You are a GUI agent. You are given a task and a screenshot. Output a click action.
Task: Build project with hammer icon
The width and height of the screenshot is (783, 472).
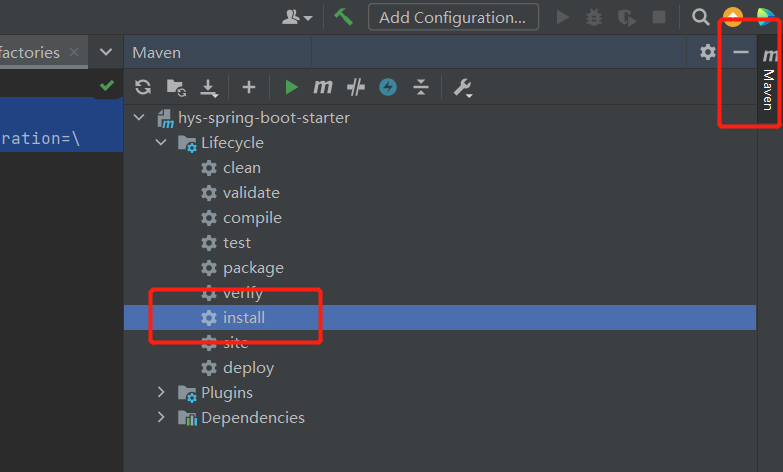344,17
